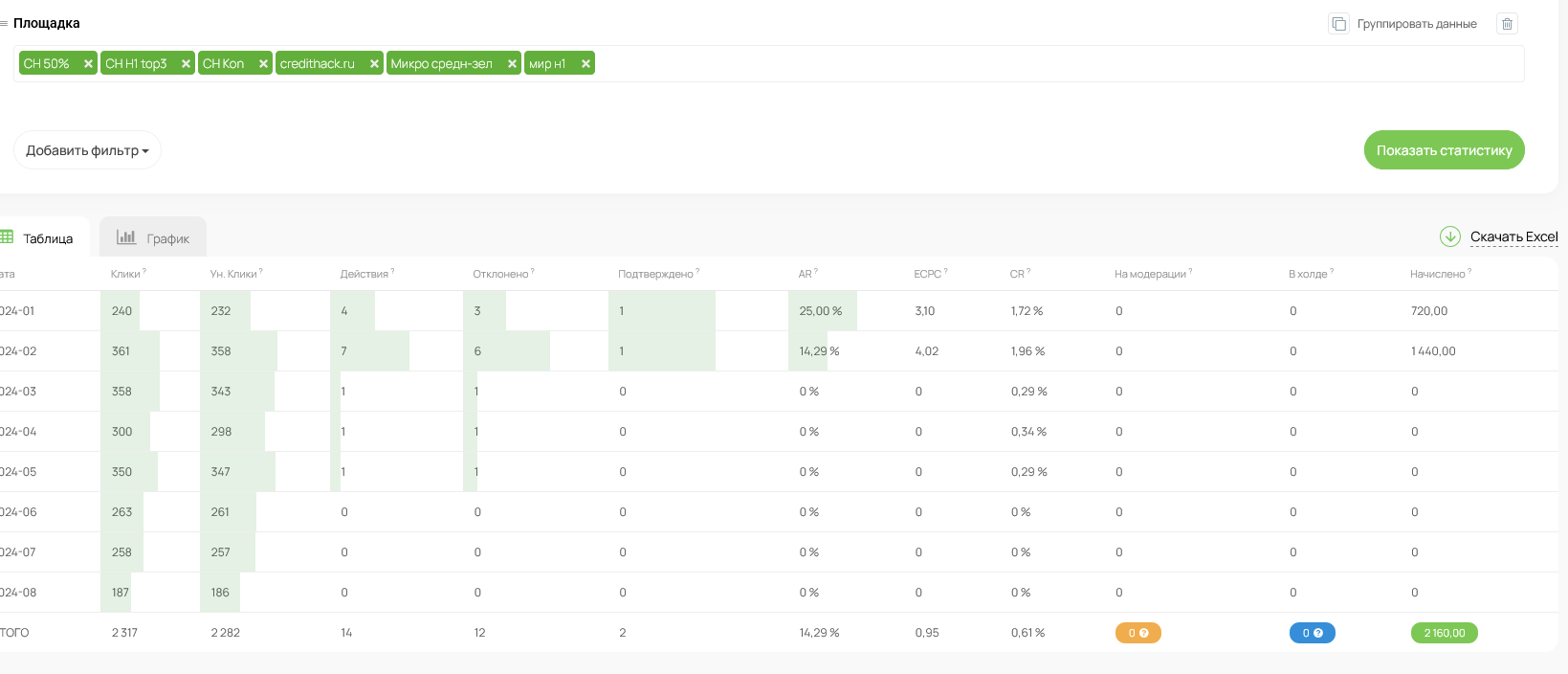Click the Группировать данные label

(1416, 24)
